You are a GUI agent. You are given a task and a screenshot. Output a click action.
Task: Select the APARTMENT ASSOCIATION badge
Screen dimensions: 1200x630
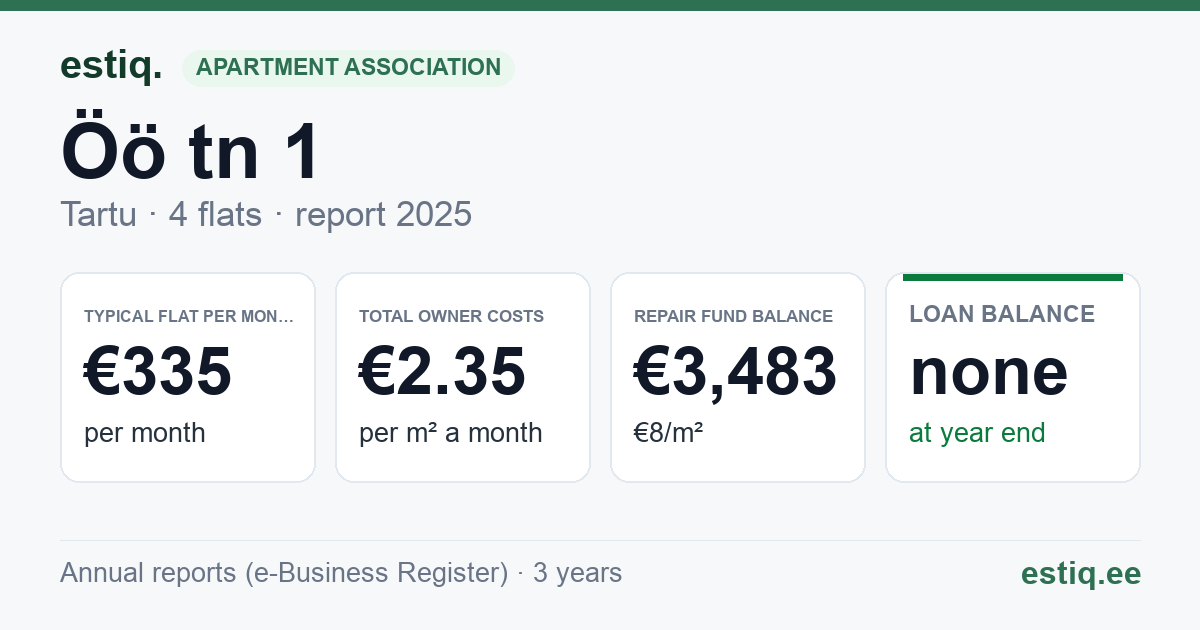[348, 68]
